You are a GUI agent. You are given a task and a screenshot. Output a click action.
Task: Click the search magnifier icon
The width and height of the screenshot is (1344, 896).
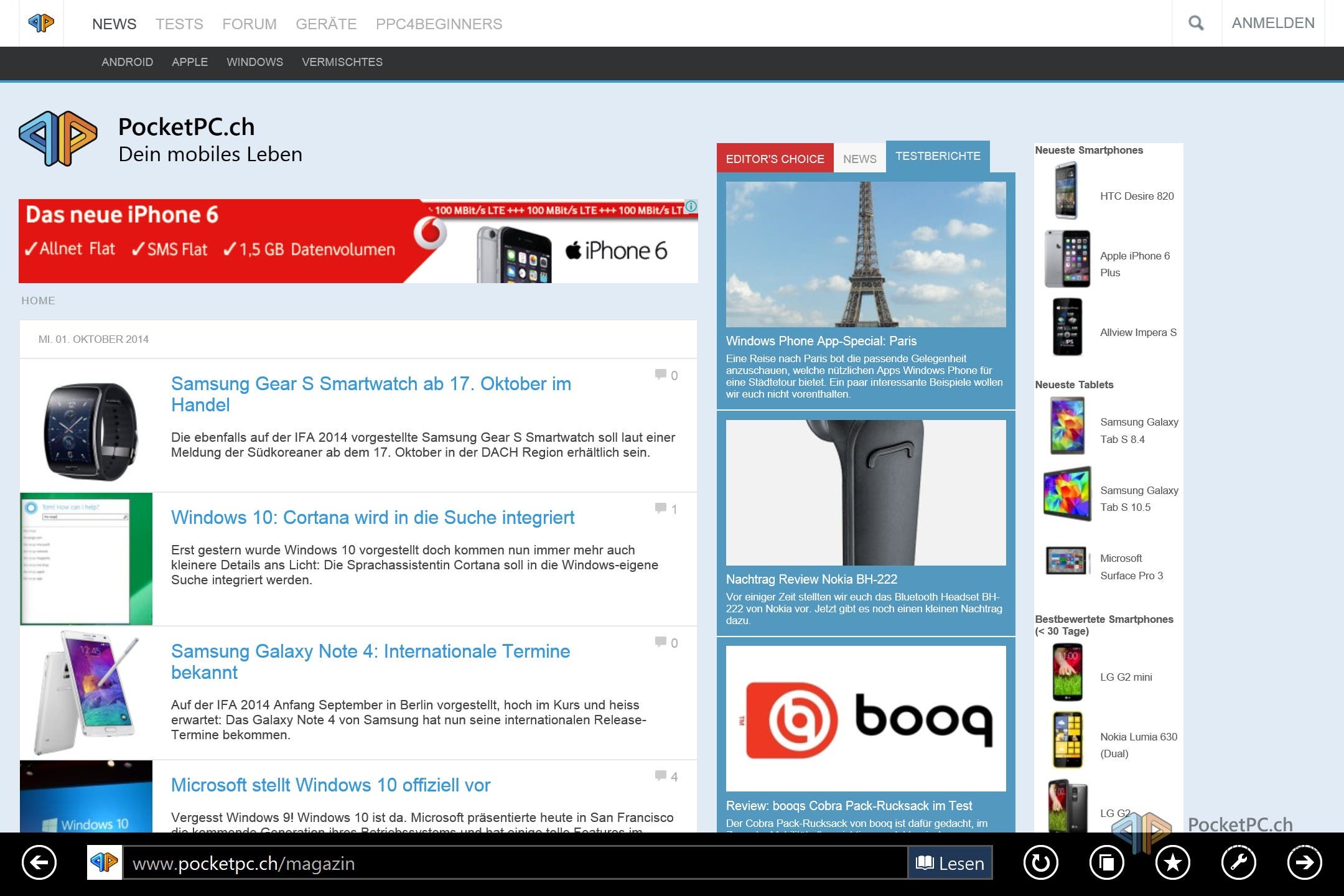coord(1195,24)
